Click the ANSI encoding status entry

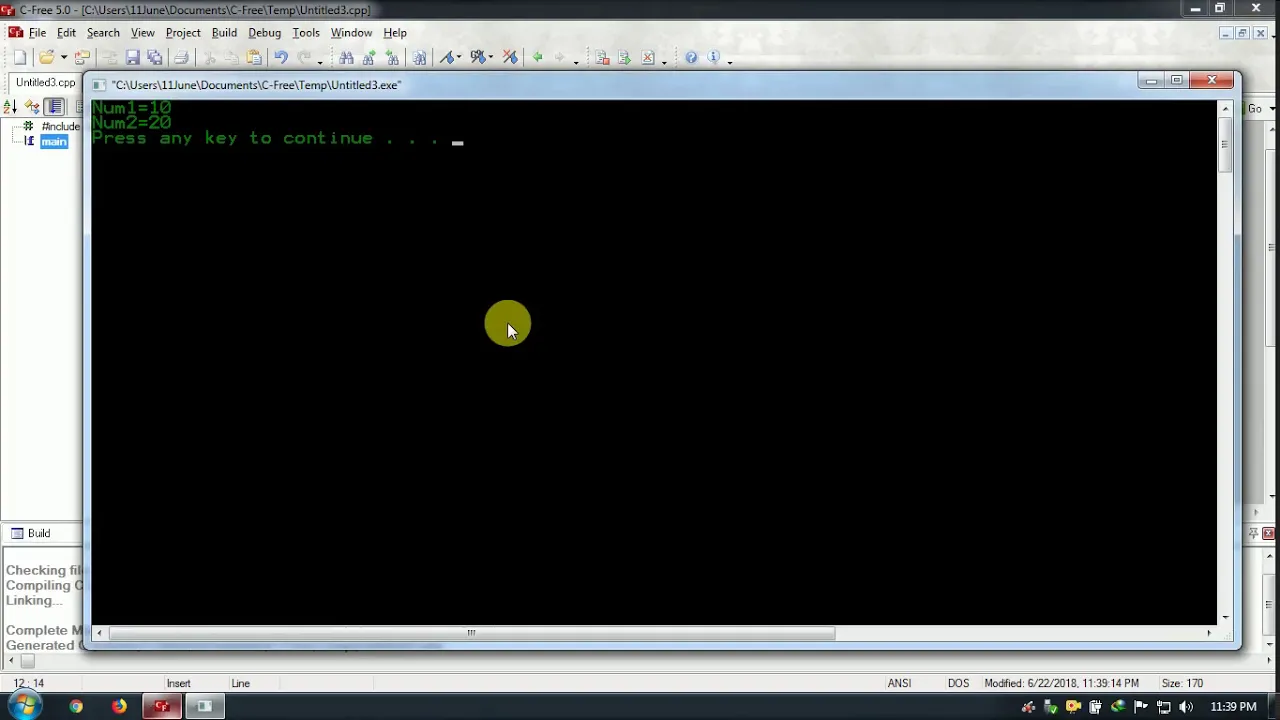(x=899, y=684)
